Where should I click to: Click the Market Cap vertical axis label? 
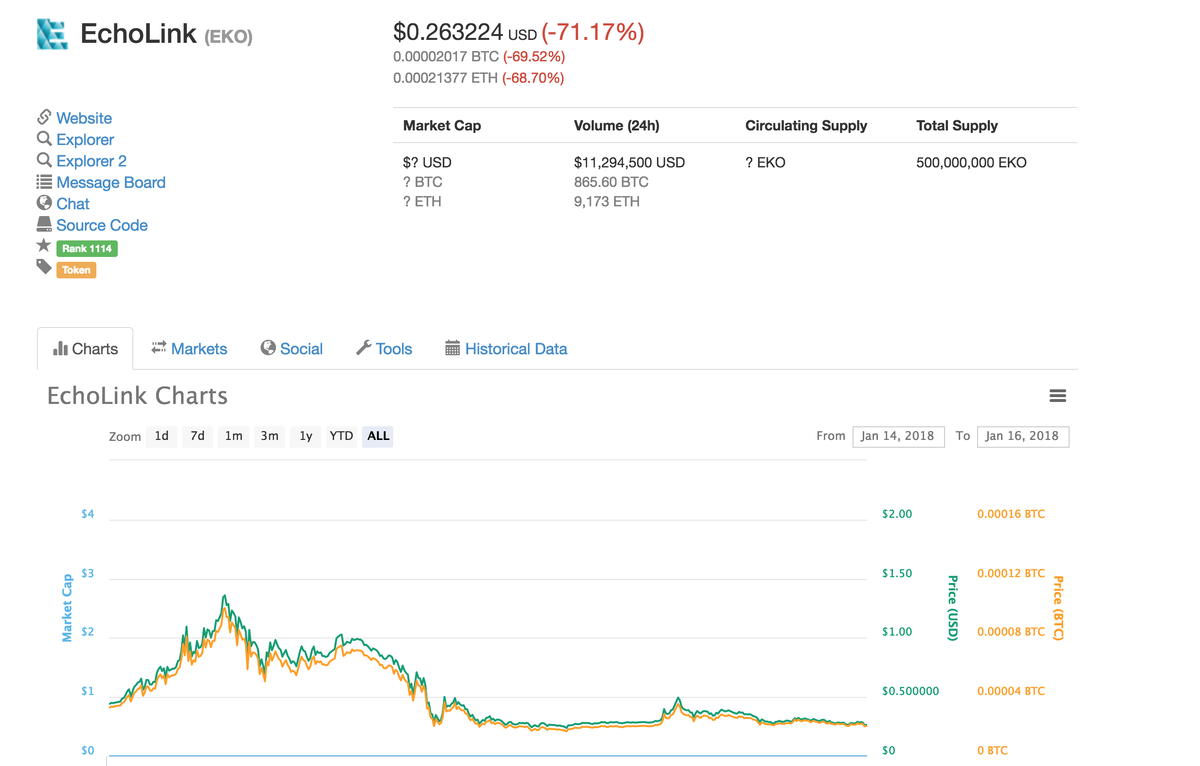67,608
